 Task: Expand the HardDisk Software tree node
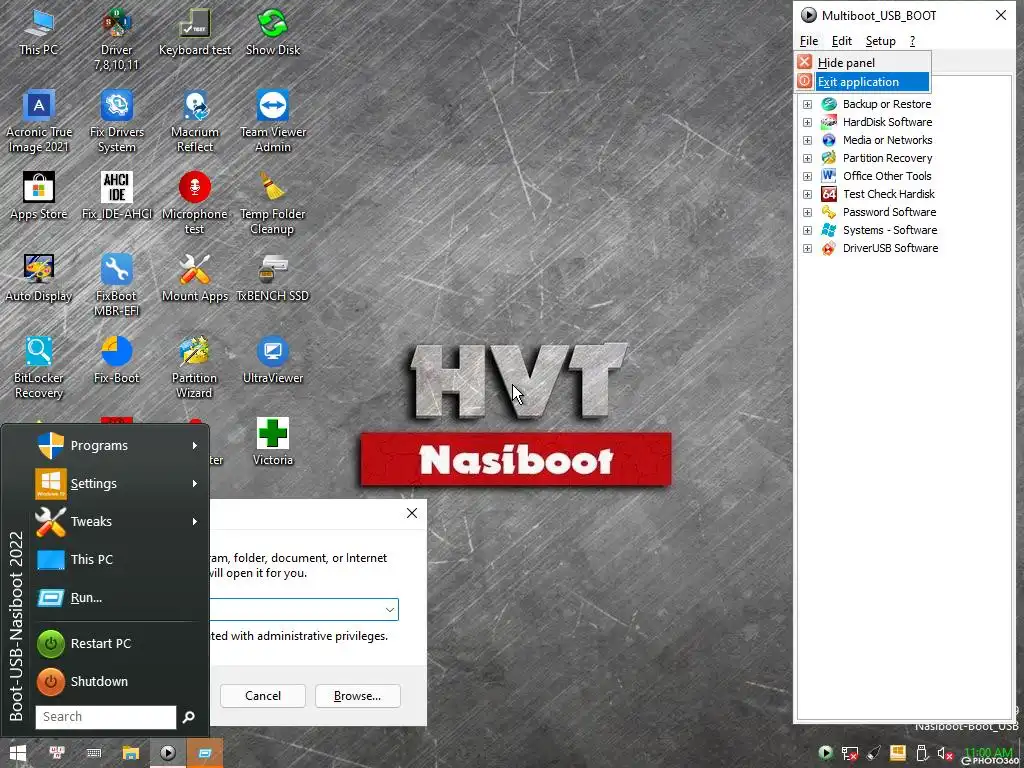[807, 122]
